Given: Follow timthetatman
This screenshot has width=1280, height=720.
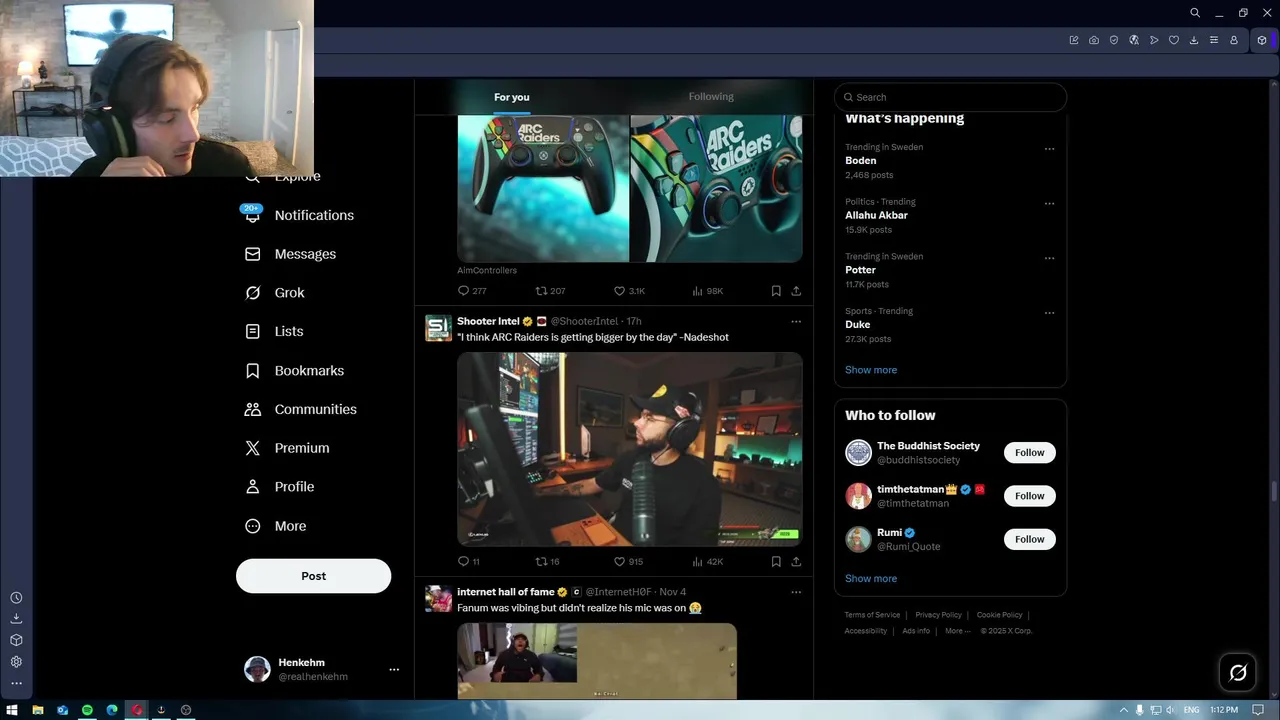Looking at the screenshot, I should (1029, 496).
